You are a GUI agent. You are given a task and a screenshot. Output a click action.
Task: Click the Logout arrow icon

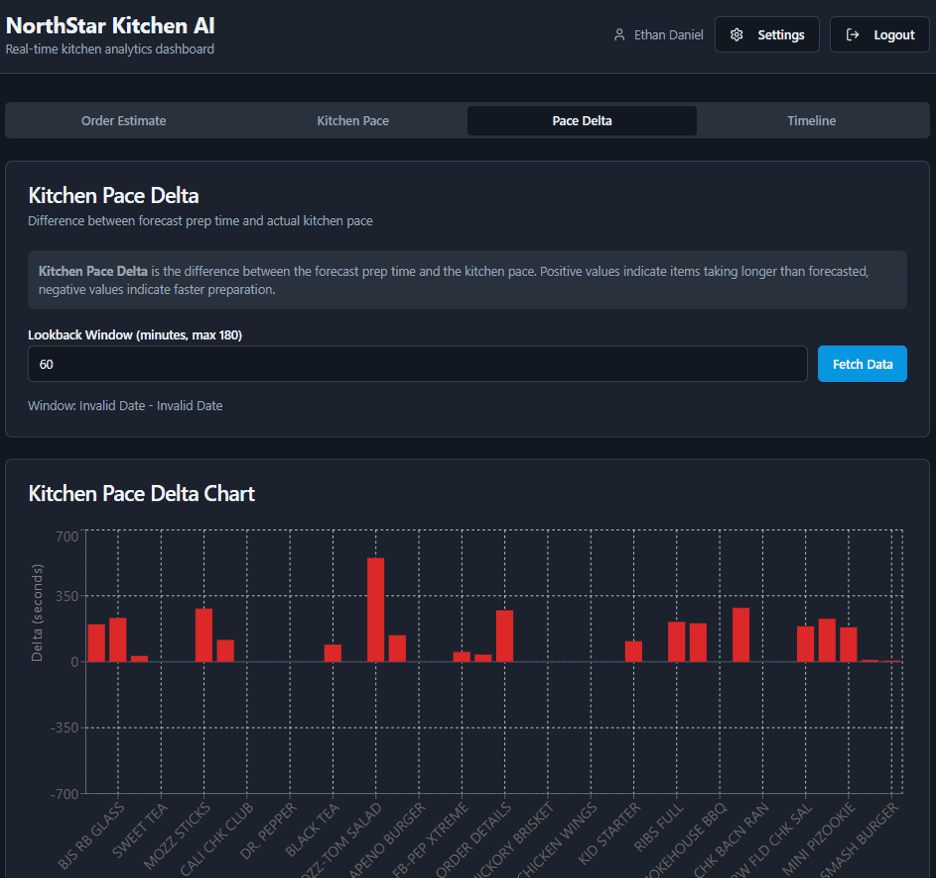click(852, 35)
